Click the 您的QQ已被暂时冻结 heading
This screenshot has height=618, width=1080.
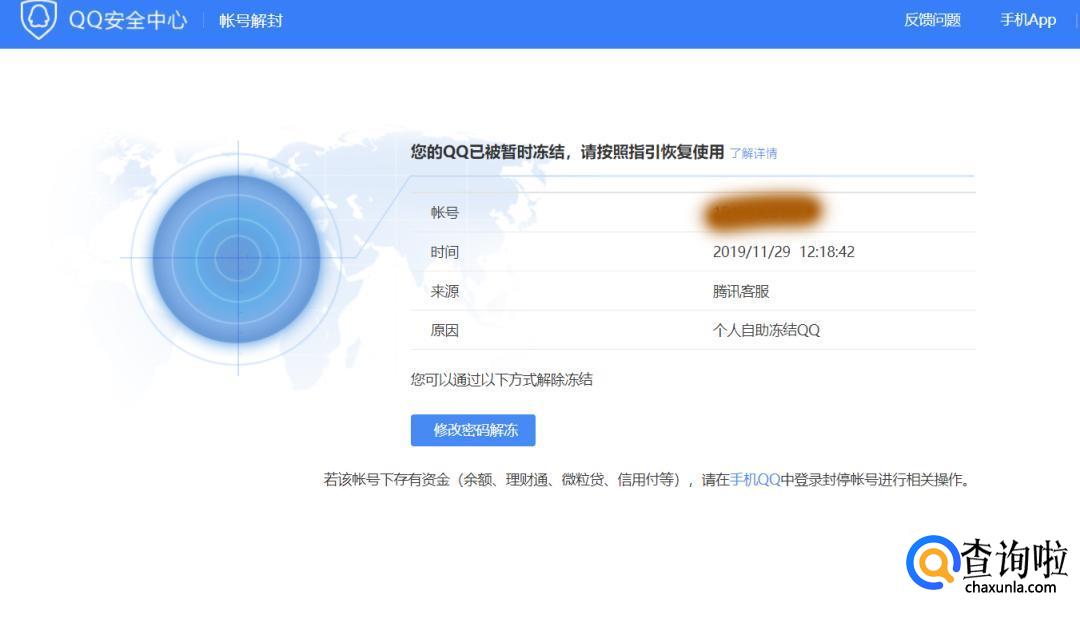pos(566,152)
